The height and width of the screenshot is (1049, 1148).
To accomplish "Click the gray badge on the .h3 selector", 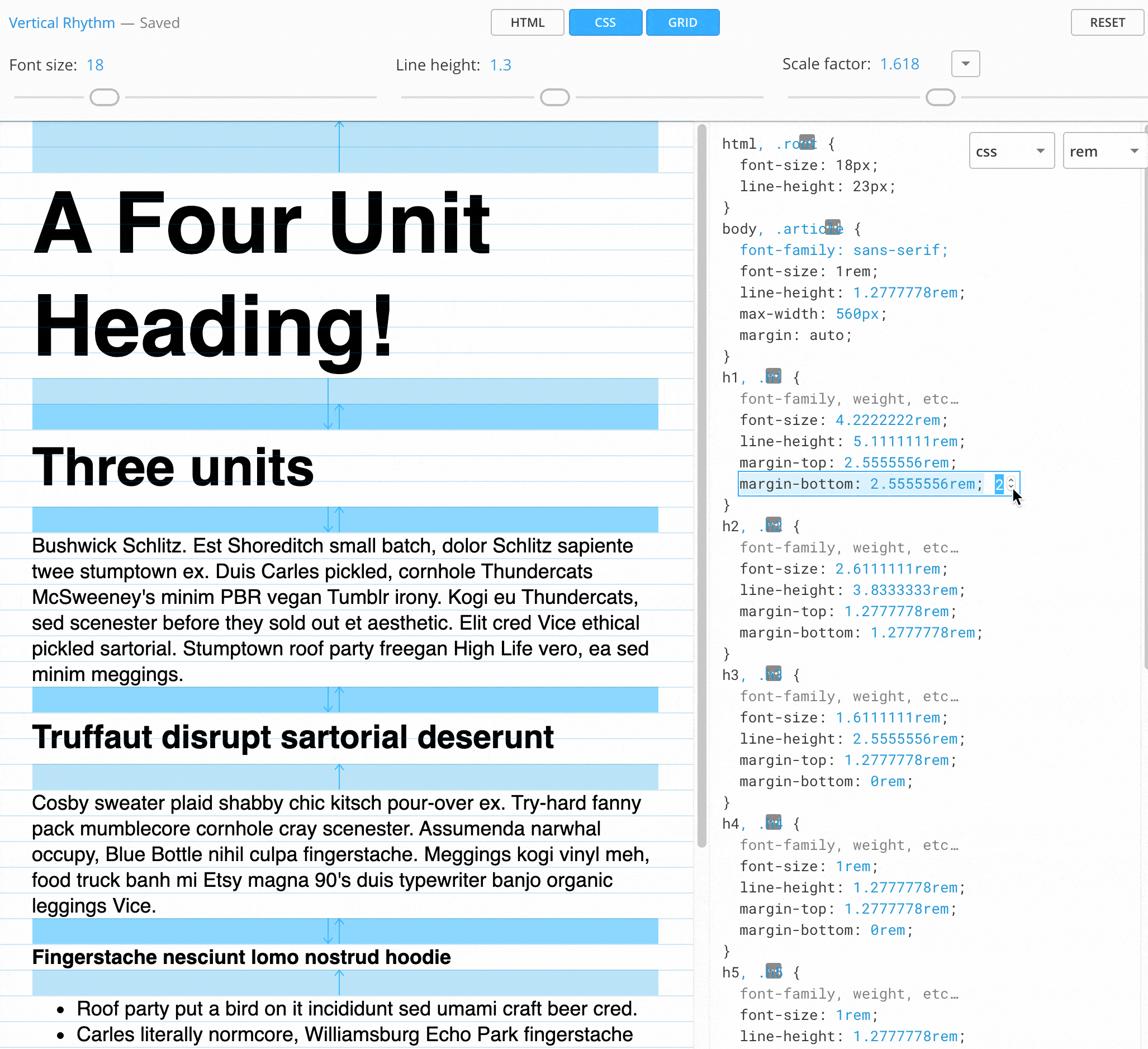I will click(774, 673).
